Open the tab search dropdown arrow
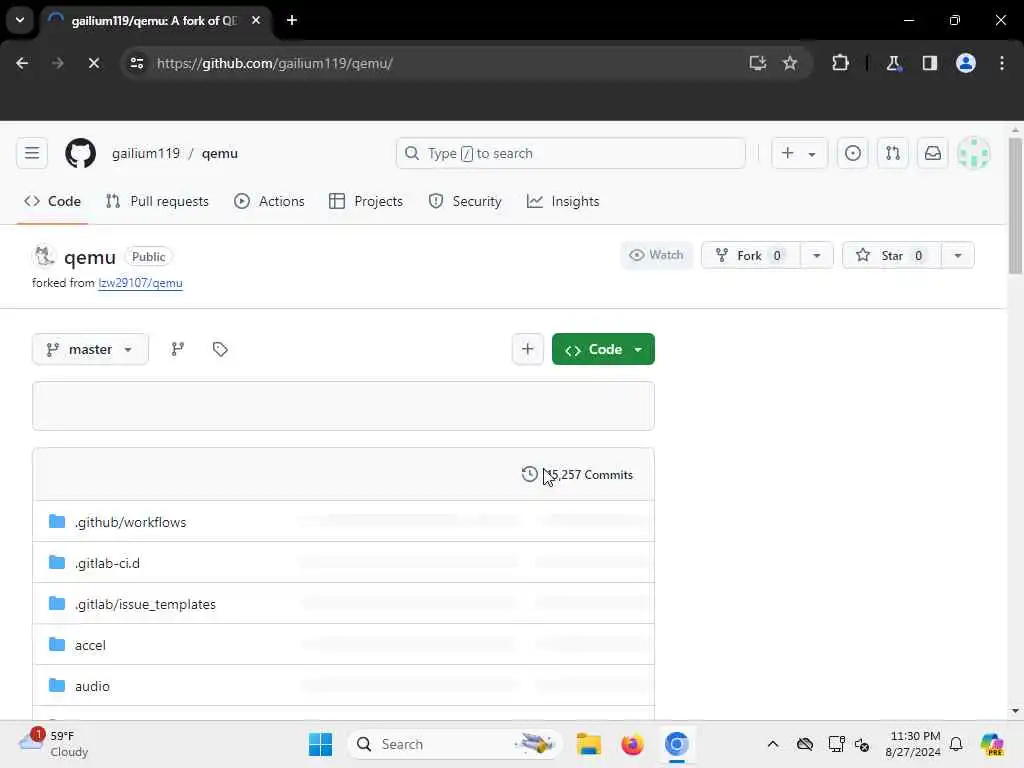 pos(20,20)
